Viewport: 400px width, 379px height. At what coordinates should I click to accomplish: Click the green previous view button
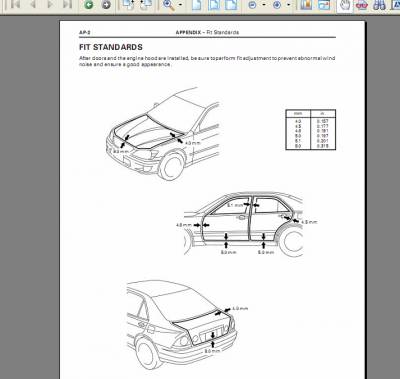(88, 5)
